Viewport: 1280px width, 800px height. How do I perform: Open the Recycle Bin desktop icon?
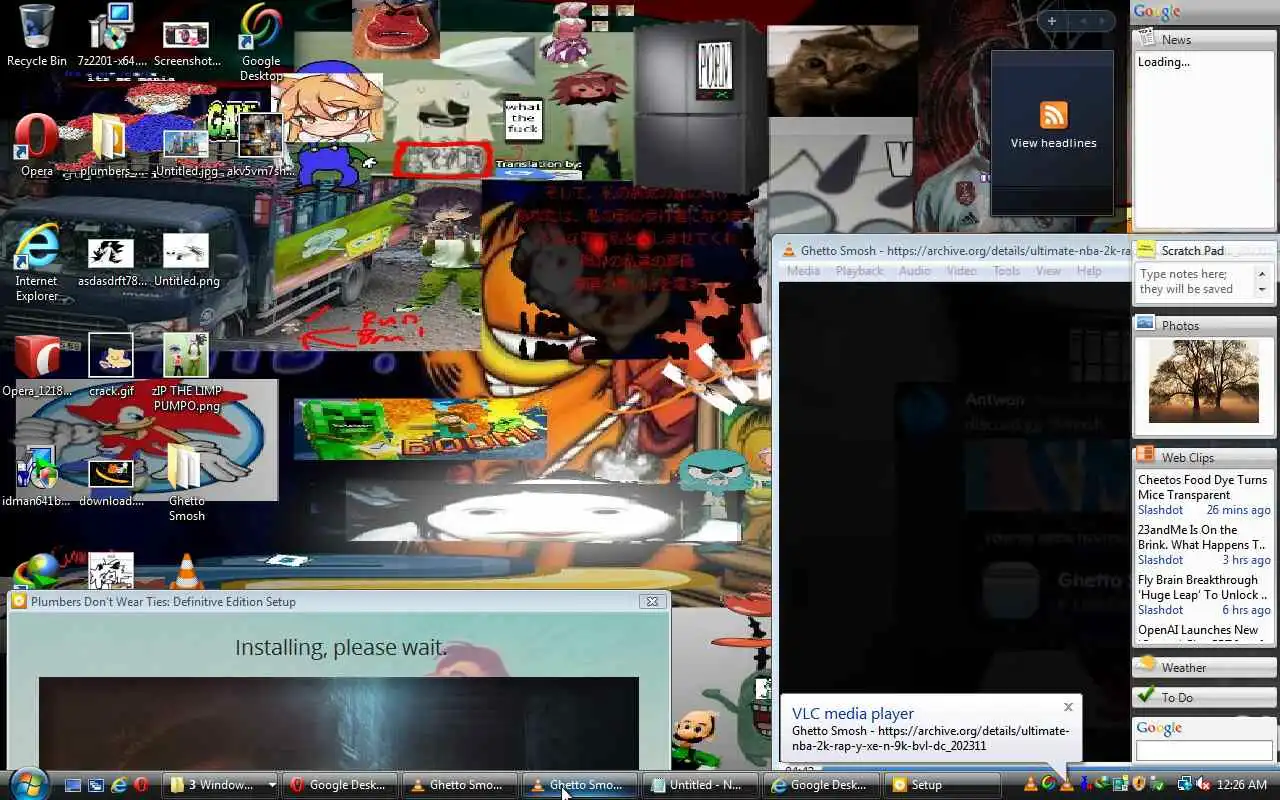[36, 35]
